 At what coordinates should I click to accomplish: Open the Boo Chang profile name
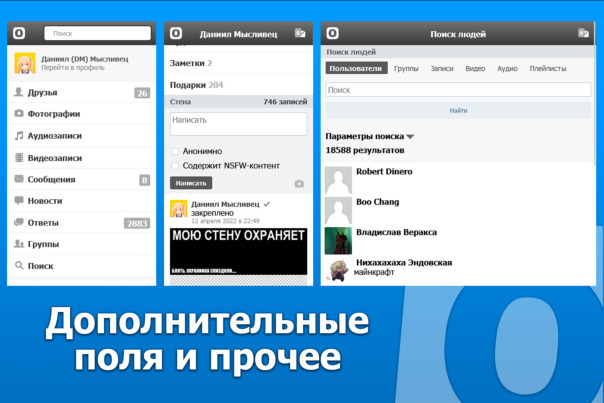pos(378,202)
